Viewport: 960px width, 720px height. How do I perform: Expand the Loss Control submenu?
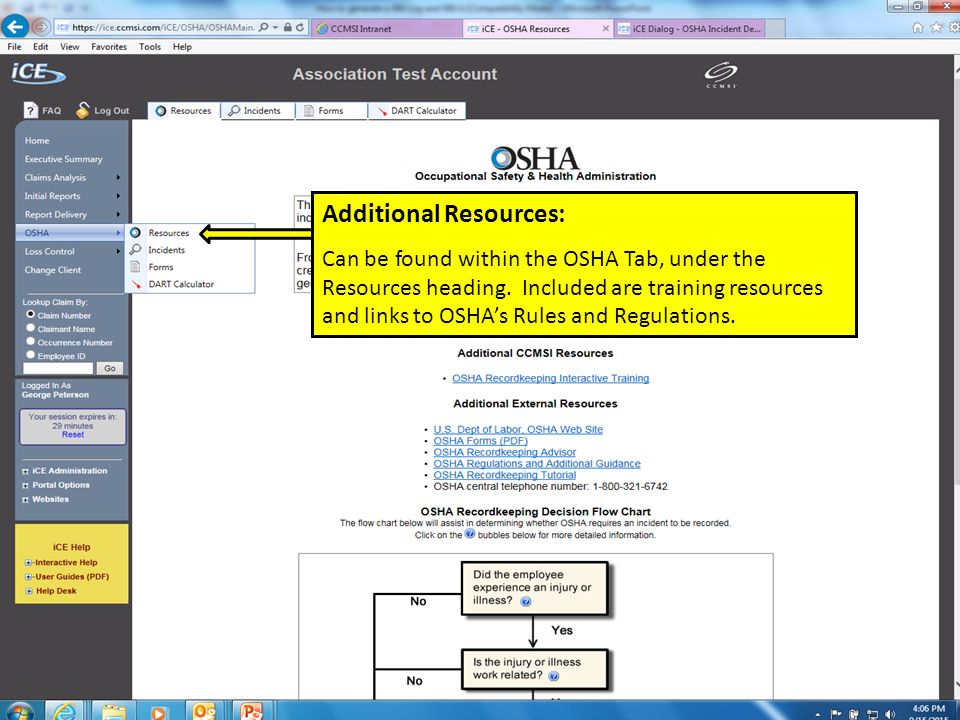[x=118, y=251]
